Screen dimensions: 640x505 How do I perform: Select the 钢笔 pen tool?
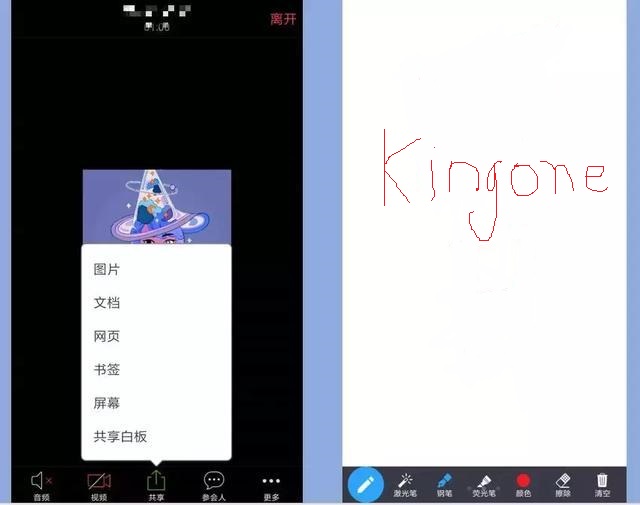pyautogui.click(x=444, y=485)
